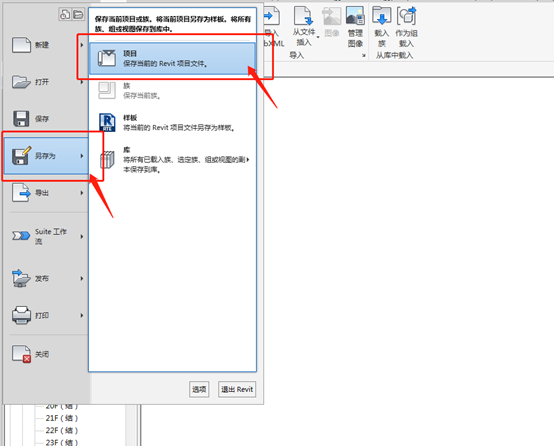Screen dimensions: 554x446
Task: Click the Options (选项) button
Action: coord(199,389)
